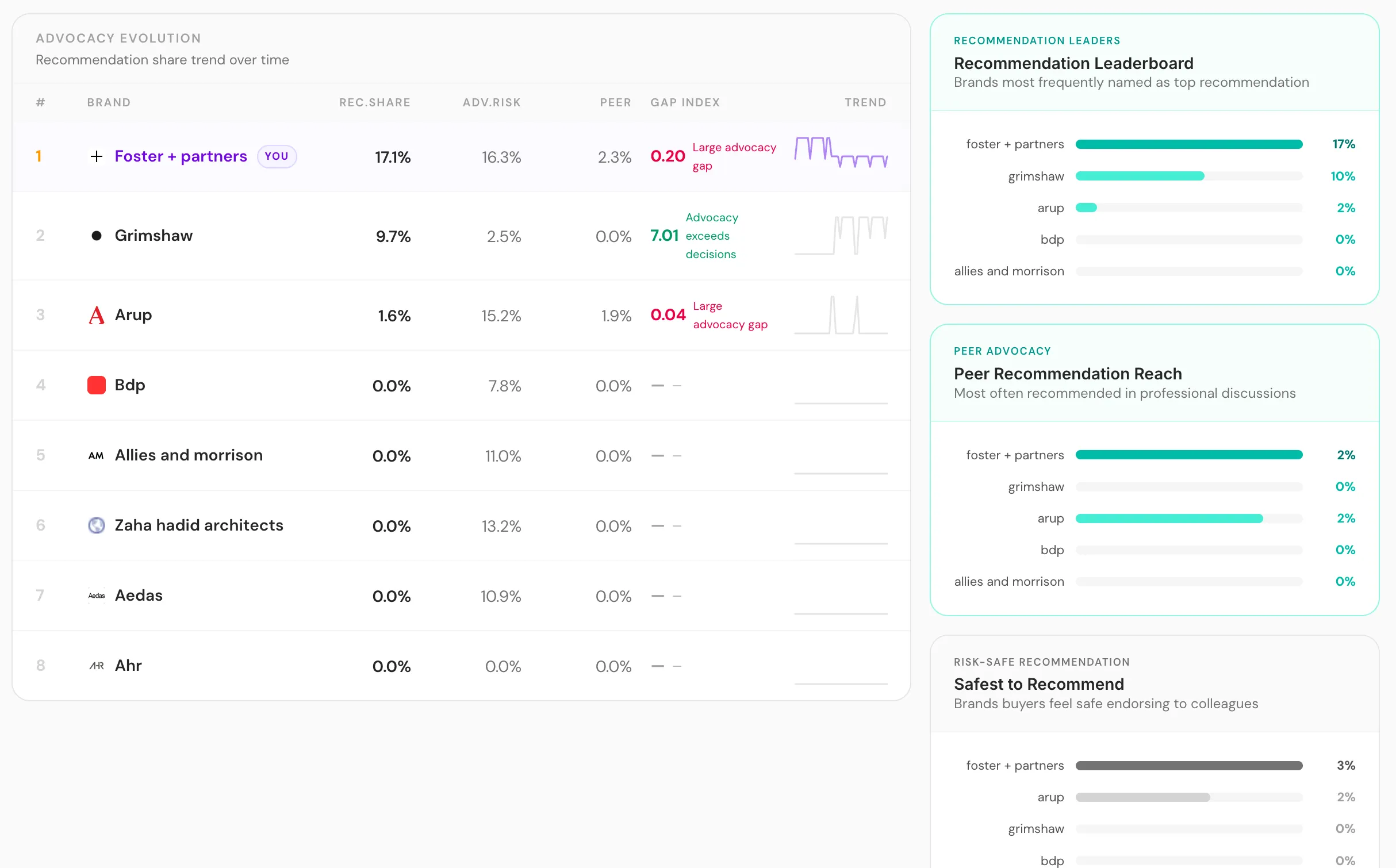Screen dimensions: 1396x868
Task: Select Allies and morrison brand name
Action: [189, 455]
